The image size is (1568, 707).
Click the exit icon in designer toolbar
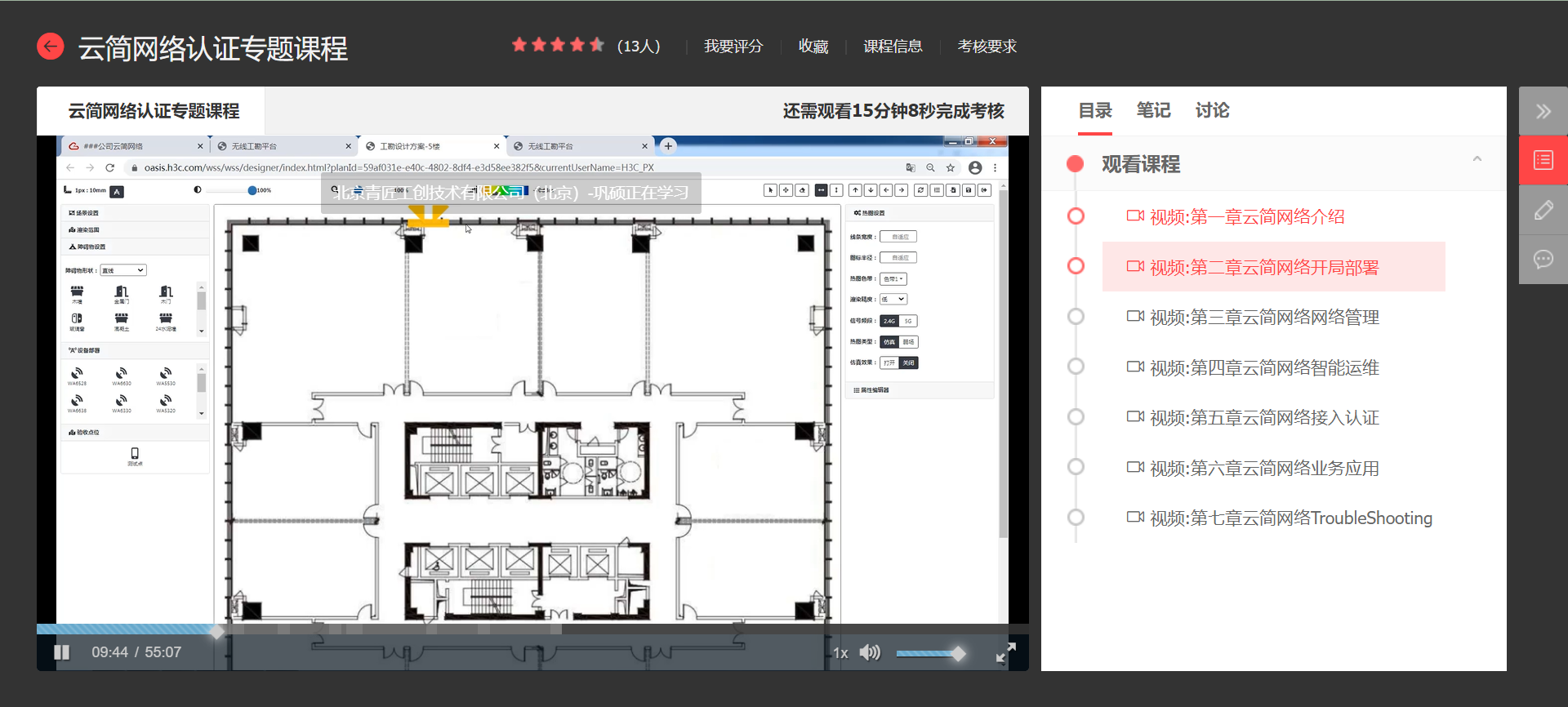985,190
